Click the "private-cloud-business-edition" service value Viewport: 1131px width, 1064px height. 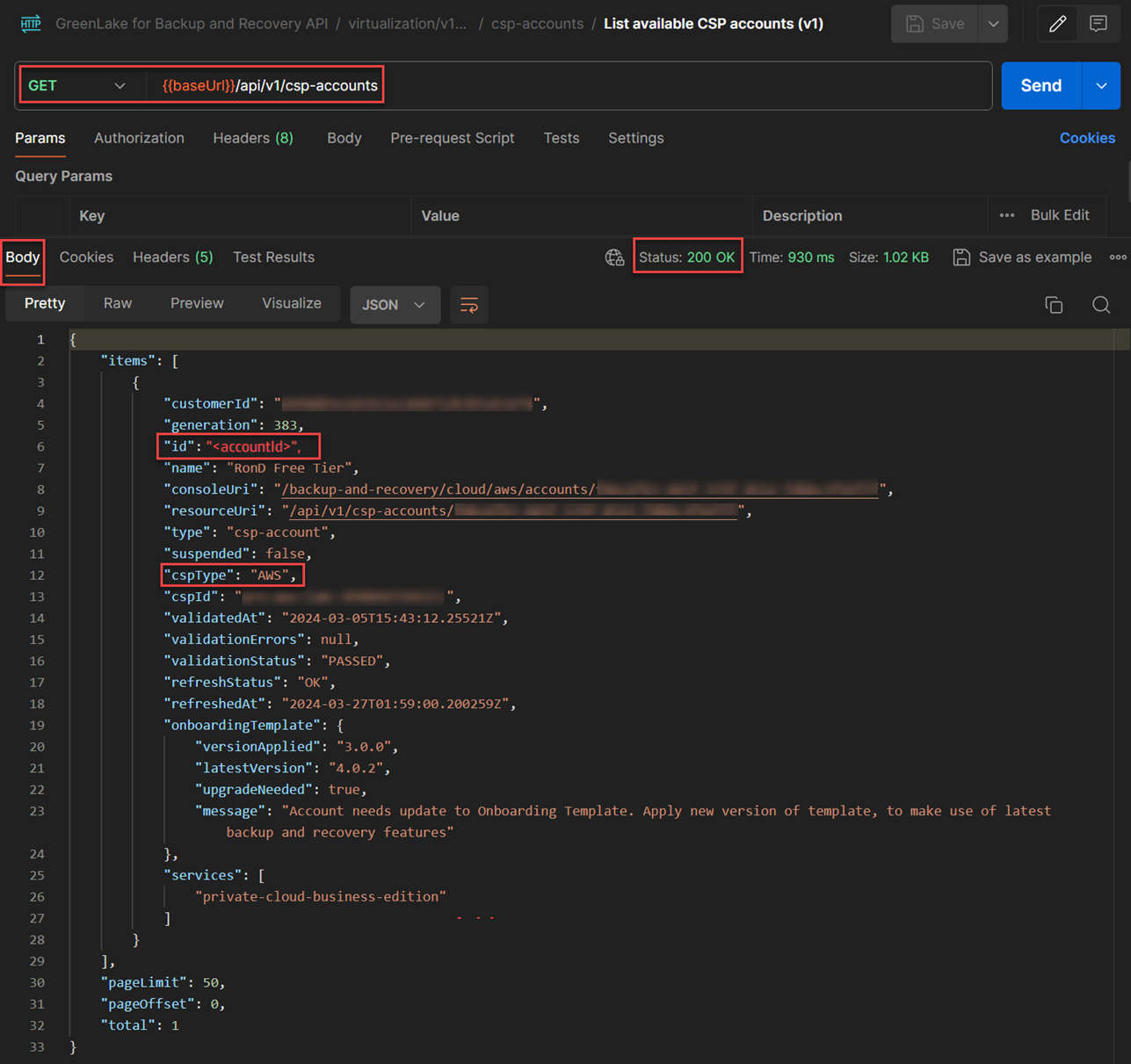tap(321, 896)
